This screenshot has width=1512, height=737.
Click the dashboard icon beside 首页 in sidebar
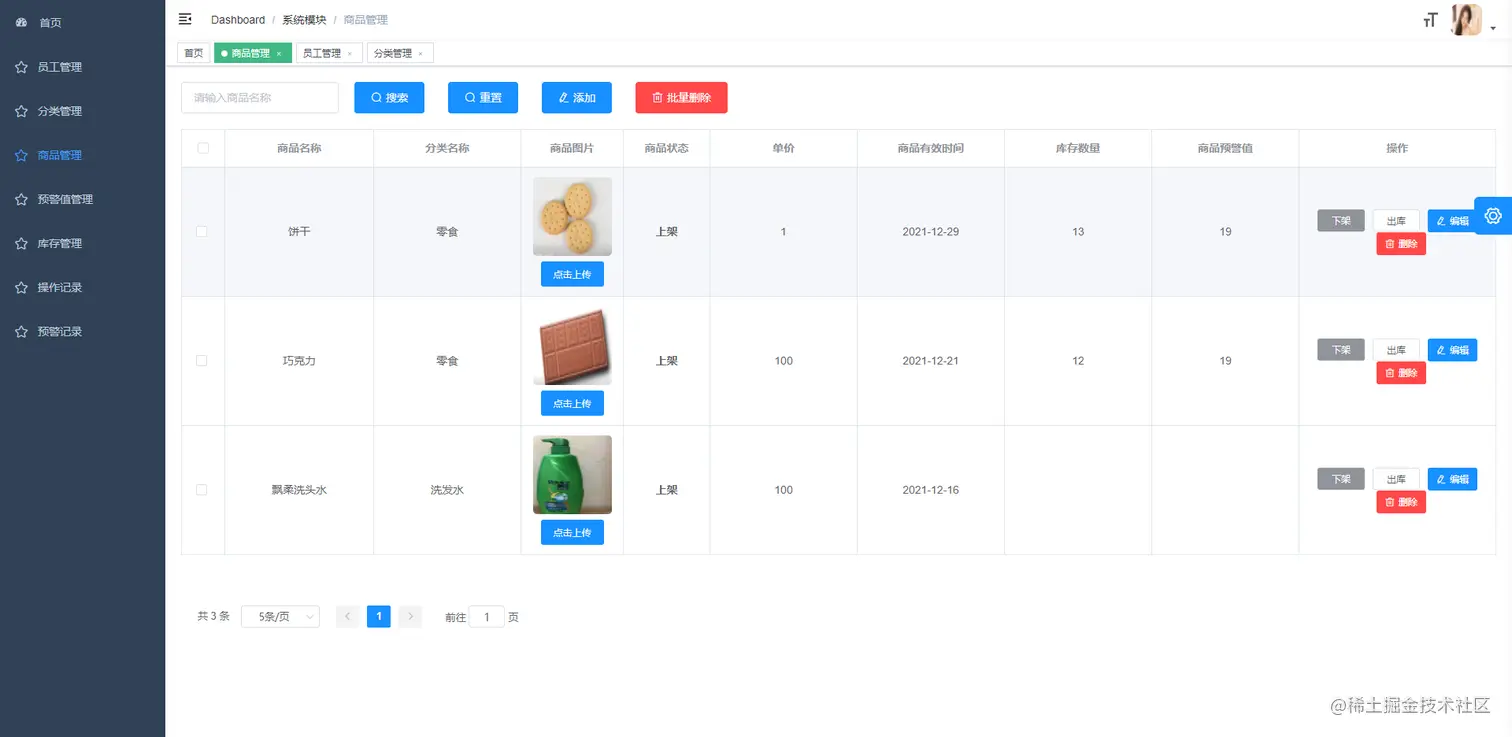pyautogui.click(x=23, y=22)
